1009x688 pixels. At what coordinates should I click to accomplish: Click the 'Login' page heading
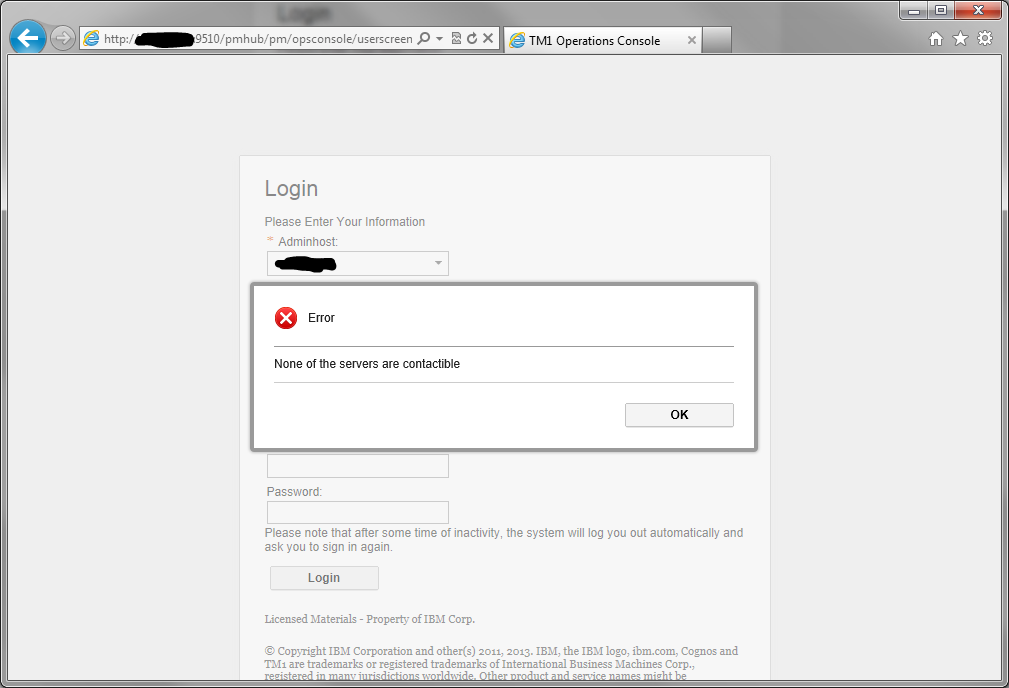click(292, 189)
